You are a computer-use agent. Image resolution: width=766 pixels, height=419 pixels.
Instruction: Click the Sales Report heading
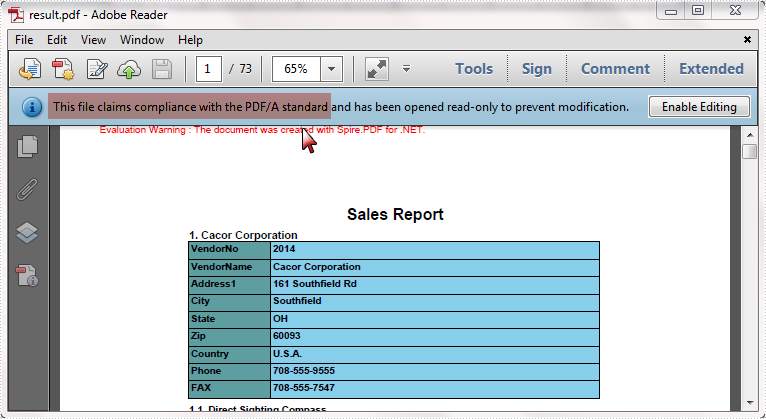(395, 214)
